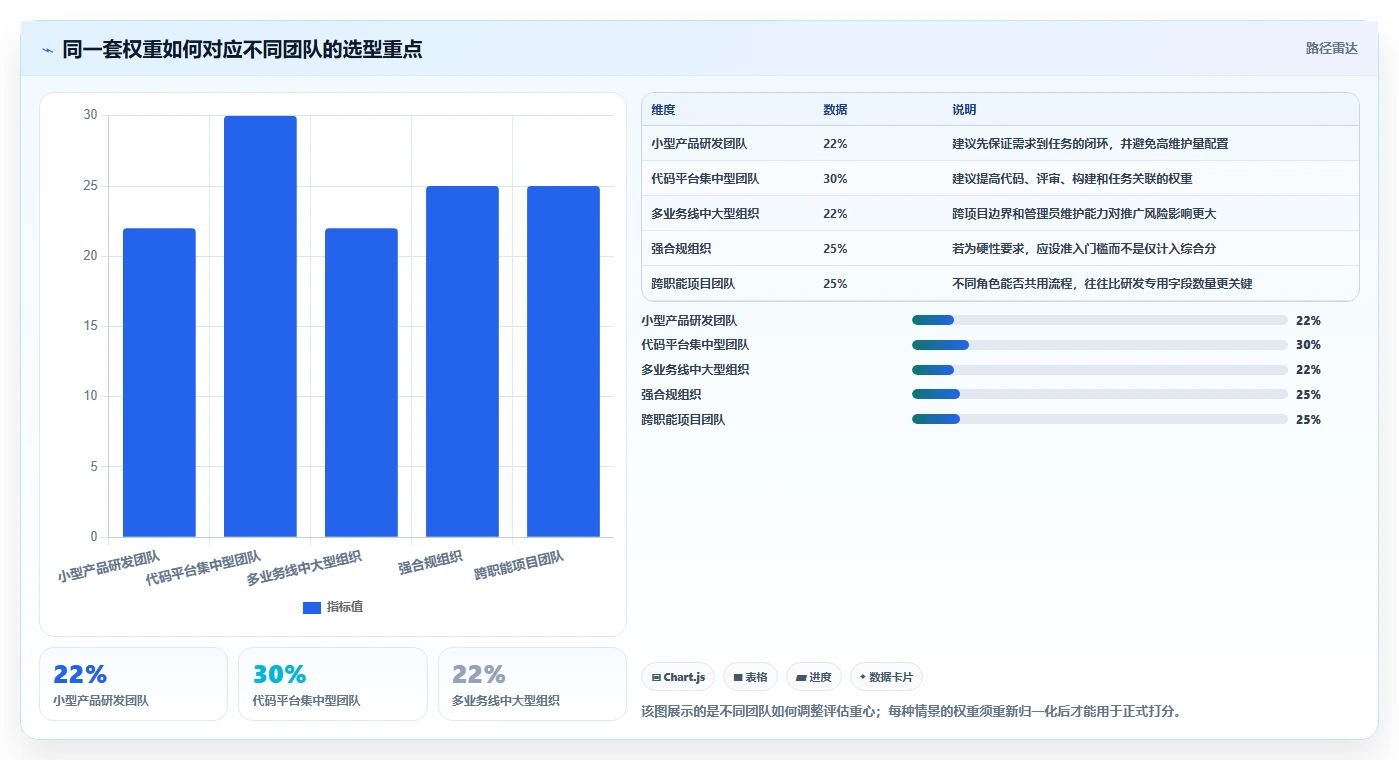Select the 多业务线中大型组织 table row name
This screenshot has width=1399, height=760.
(705, 214)
